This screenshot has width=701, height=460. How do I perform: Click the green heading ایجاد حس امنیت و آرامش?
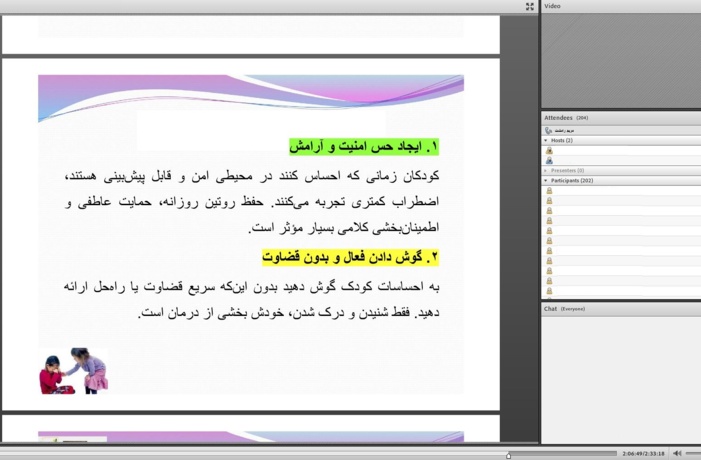click(364, 147)
